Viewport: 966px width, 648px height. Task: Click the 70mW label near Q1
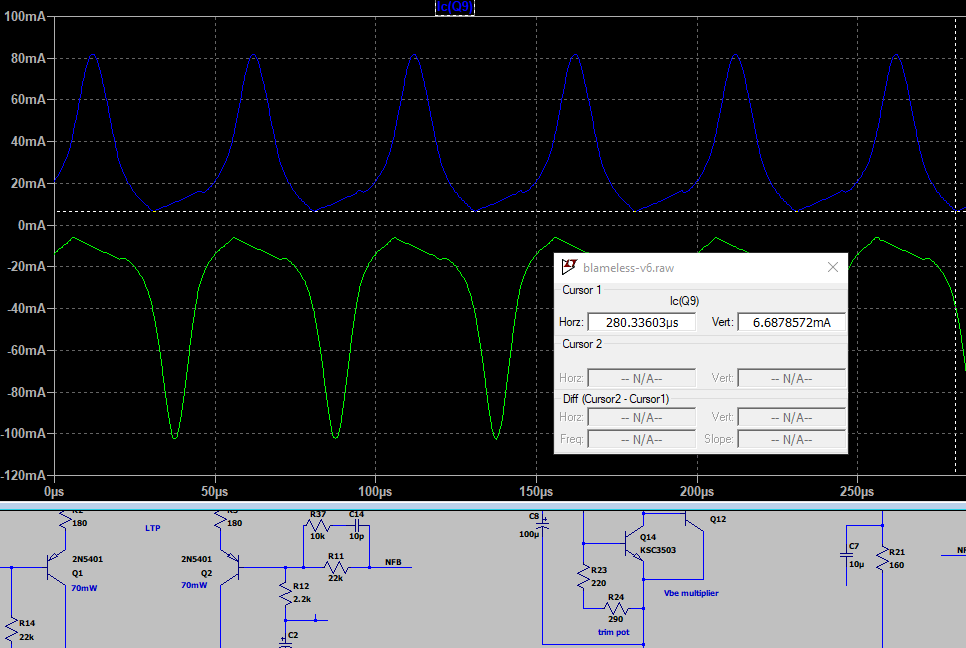click(x=84, y=588)
